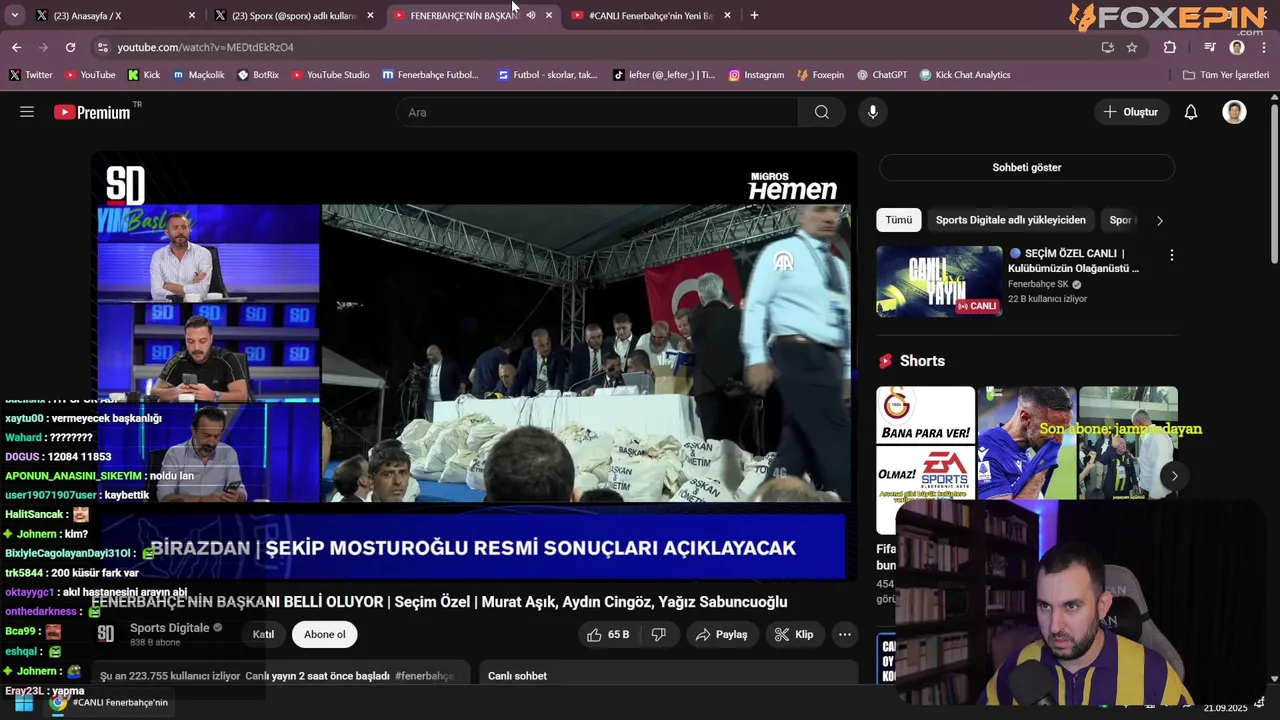Open Sports Digitale channel avatar
Viewport: 1280px width, 720px height.
pyautogui.click(x=106, y=634)
